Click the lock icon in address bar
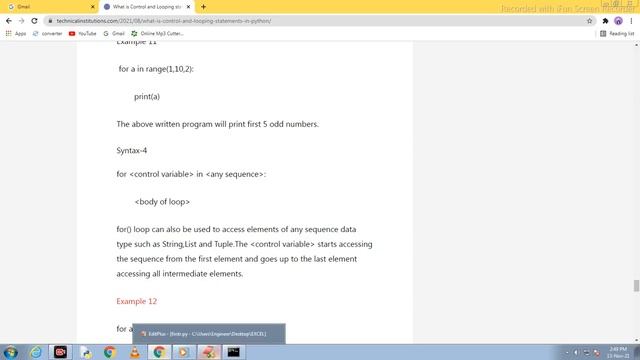 [50, 21]
